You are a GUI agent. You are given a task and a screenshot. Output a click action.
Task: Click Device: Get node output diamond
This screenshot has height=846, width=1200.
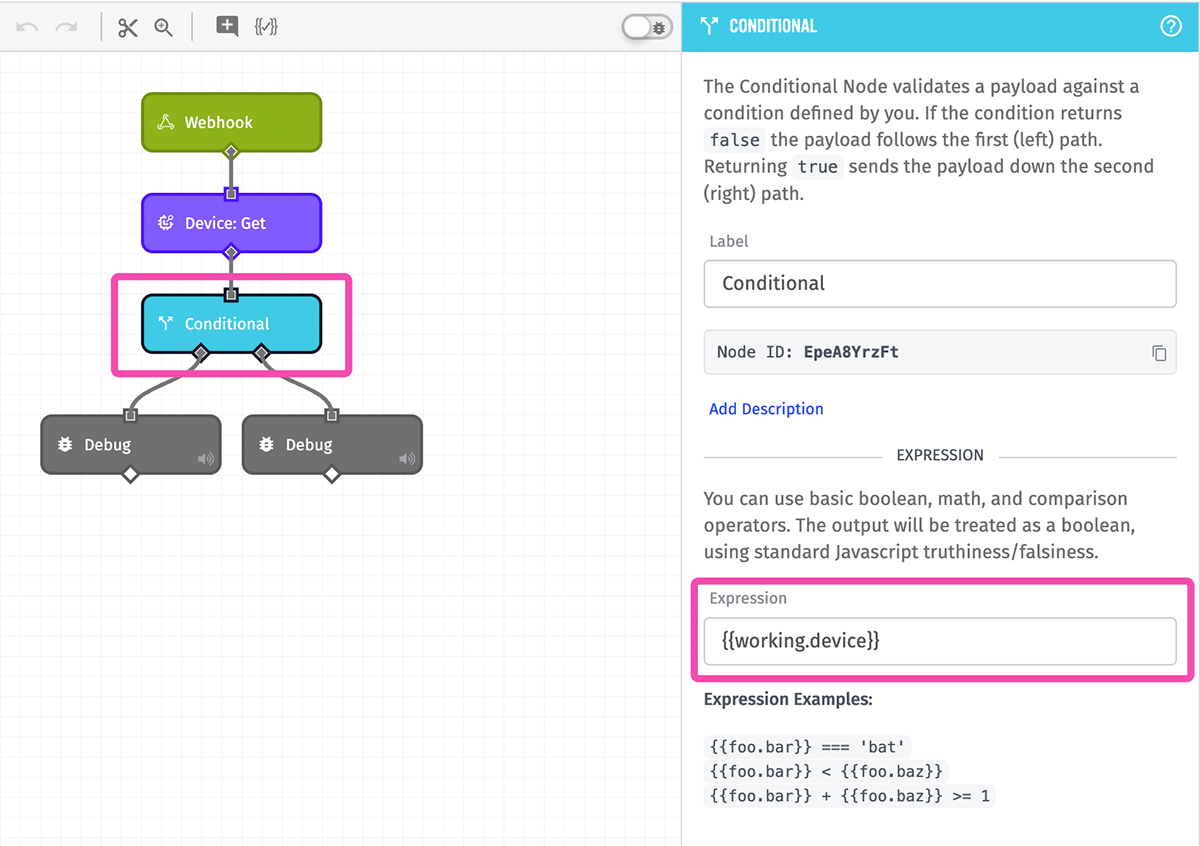[x=231, y=253]
